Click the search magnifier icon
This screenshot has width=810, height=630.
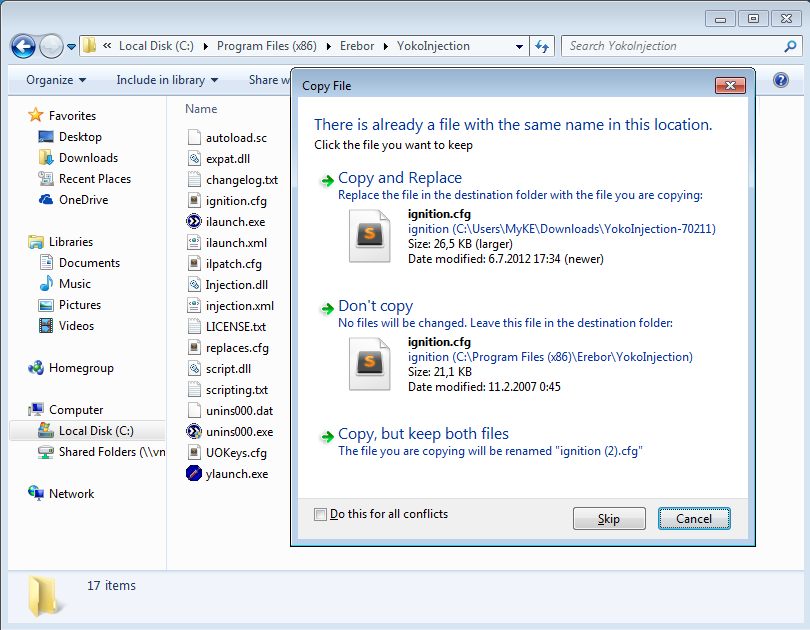point(790,46)
